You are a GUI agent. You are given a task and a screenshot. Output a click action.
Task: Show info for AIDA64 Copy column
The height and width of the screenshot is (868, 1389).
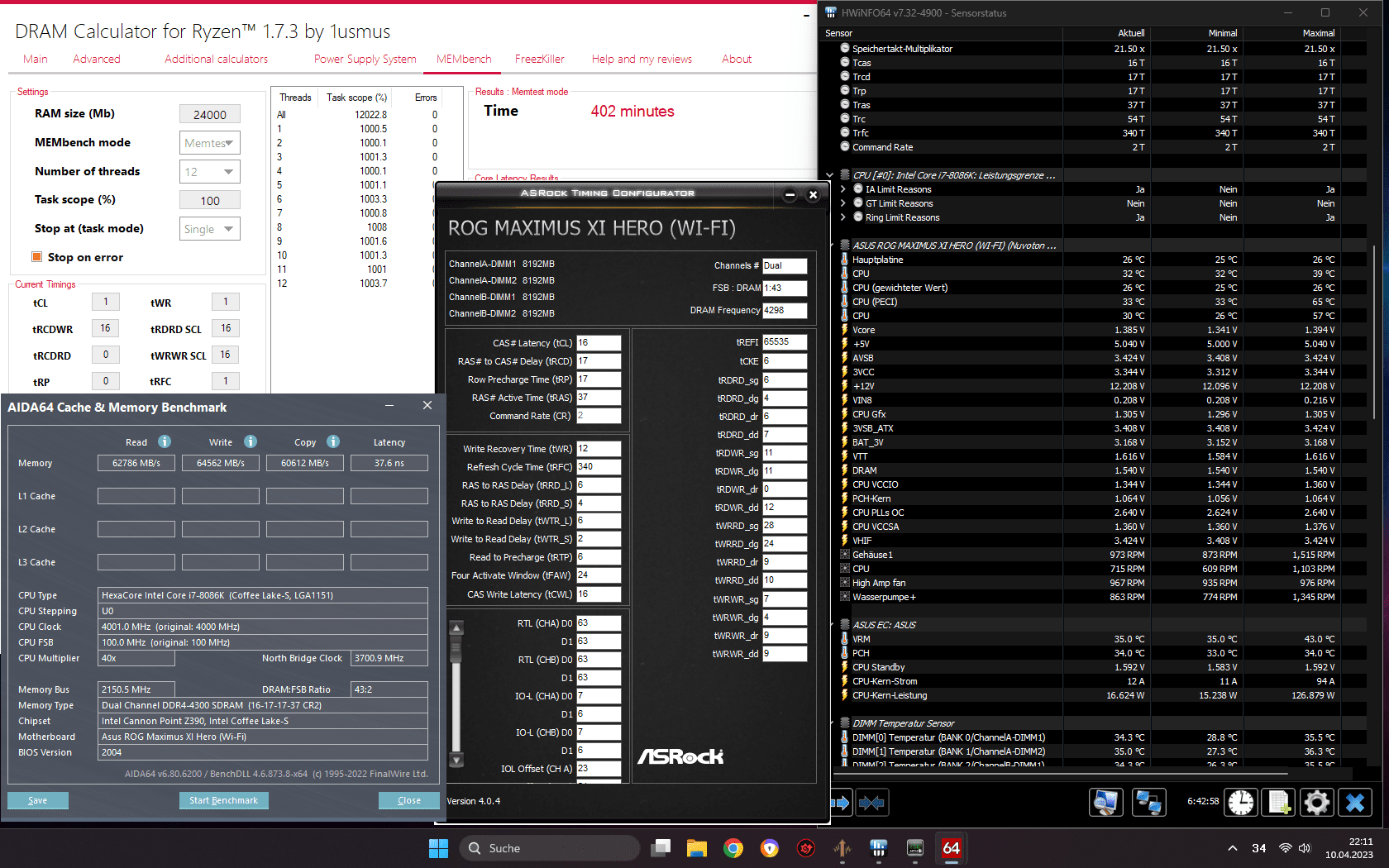tap(333, 441)
